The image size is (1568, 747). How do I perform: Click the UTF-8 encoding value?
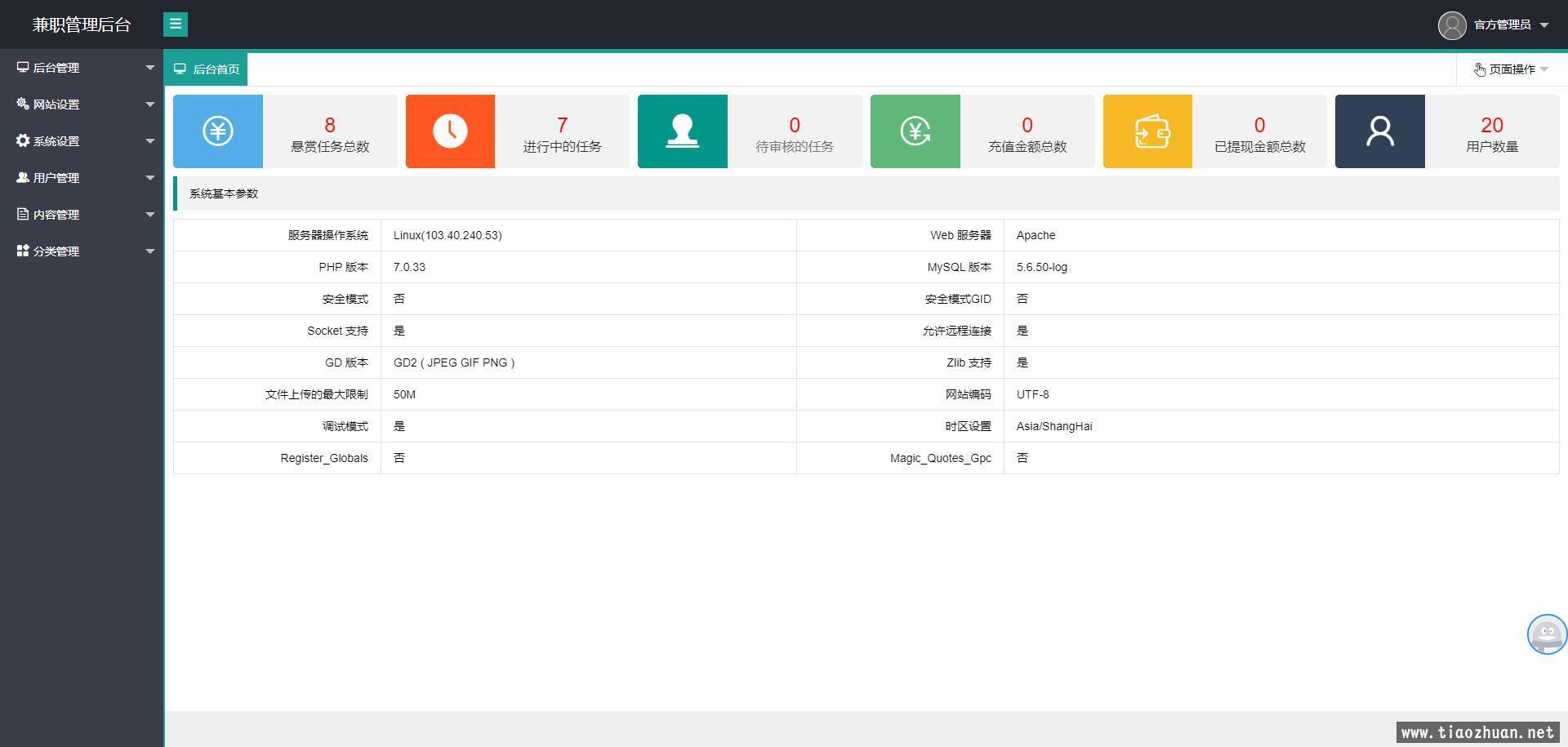point(1033,394)
